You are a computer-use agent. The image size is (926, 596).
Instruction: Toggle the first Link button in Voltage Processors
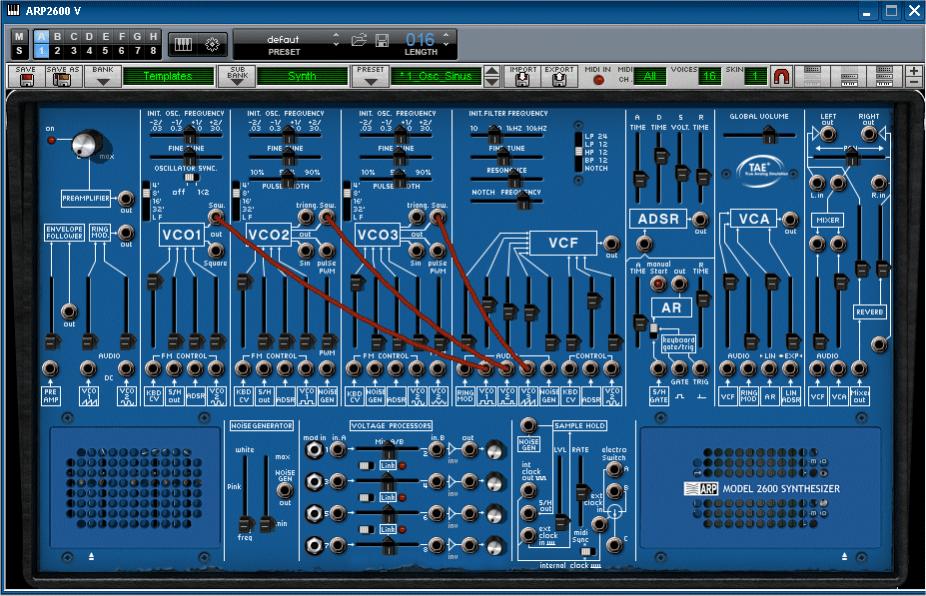tap(387, 465)
